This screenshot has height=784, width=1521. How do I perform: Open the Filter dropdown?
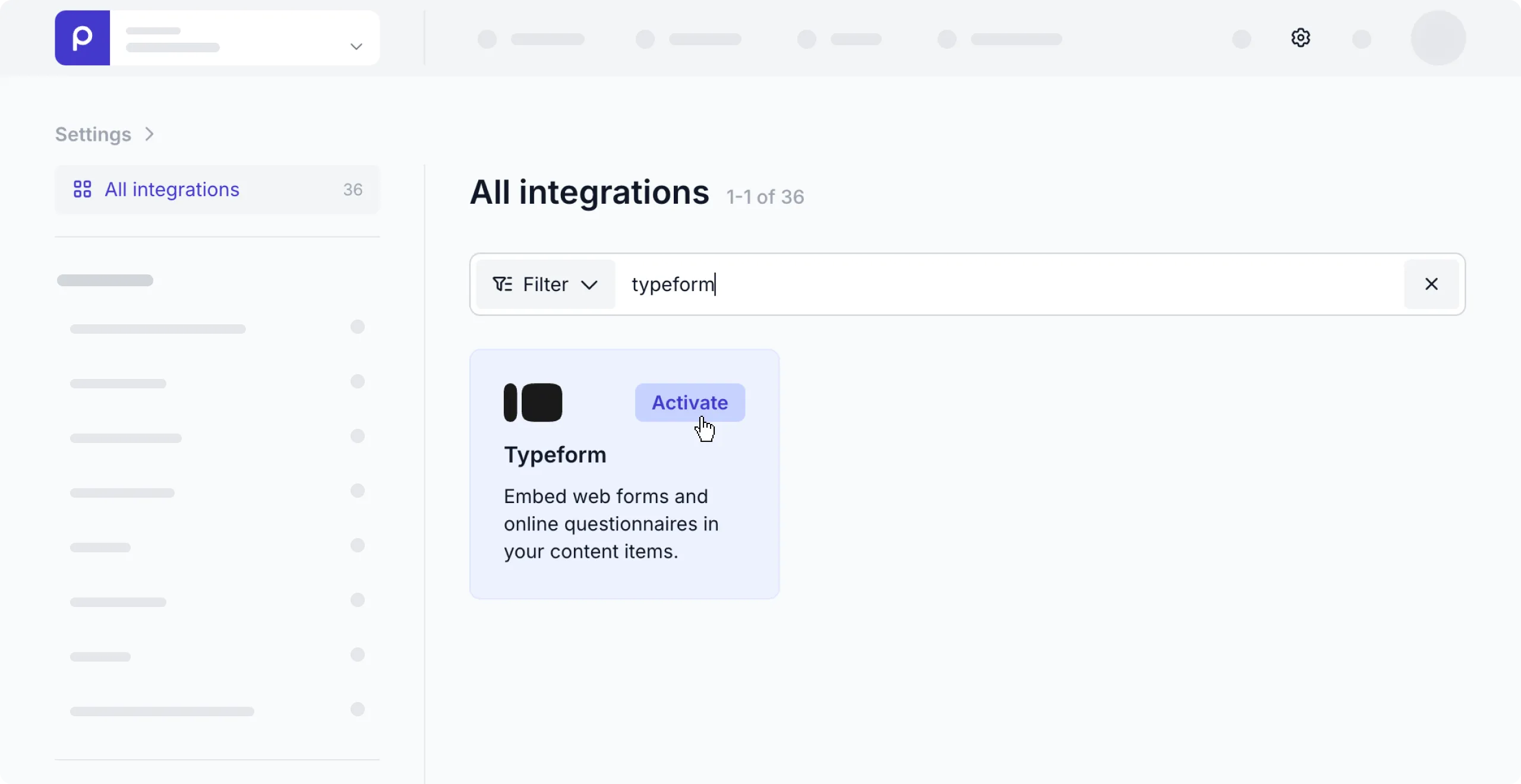(545, 284)
